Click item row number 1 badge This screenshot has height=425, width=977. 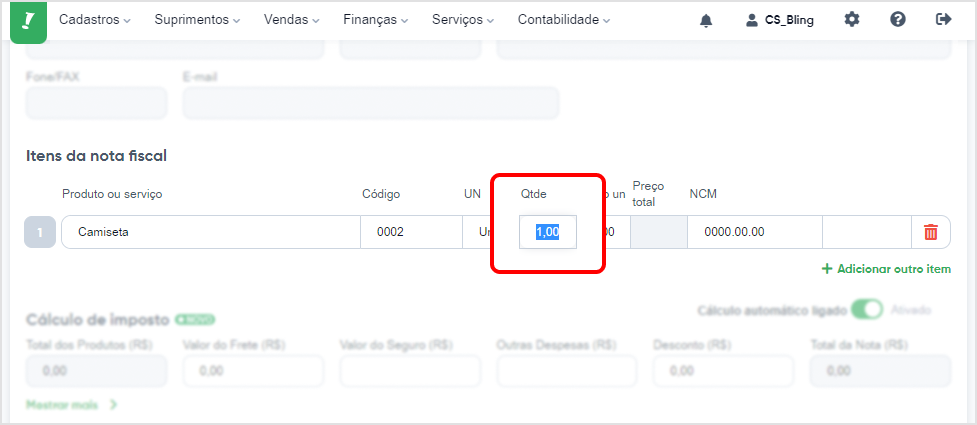point(40,232)
